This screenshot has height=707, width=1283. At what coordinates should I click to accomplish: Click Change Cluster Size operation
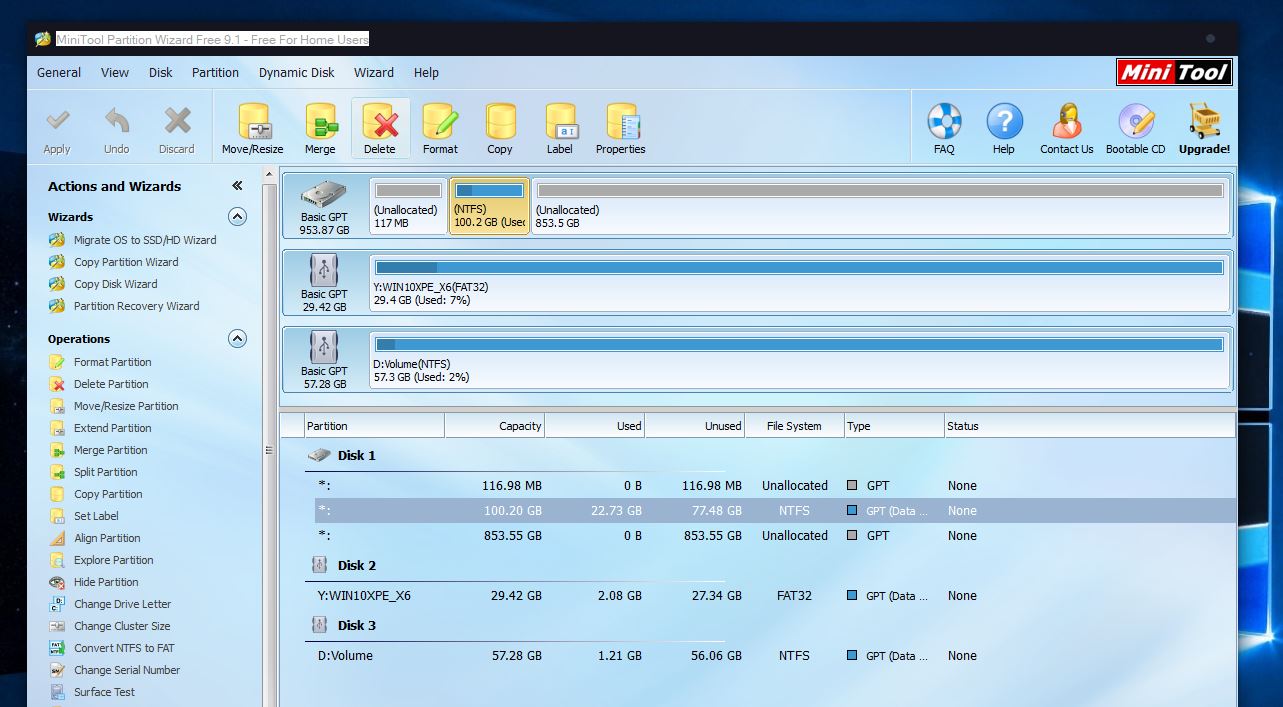click(122, 626)
